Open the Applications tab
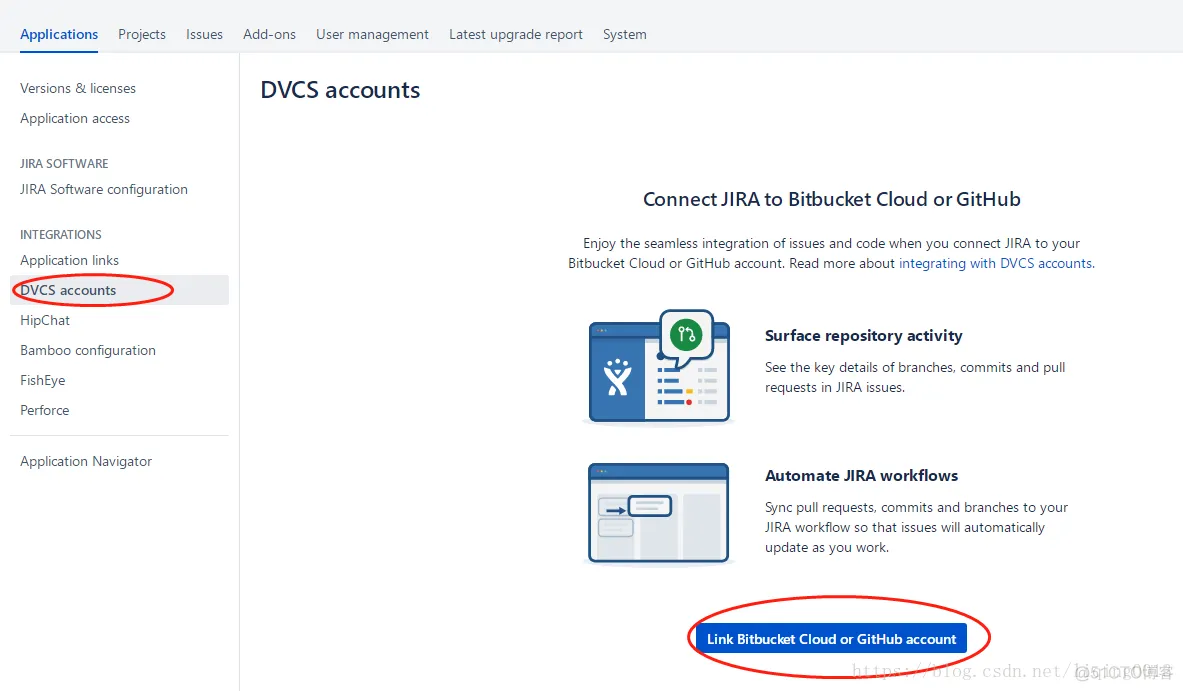Image resolution: width=1183 pixels, height=691 pixels. [x=59, y=34]
